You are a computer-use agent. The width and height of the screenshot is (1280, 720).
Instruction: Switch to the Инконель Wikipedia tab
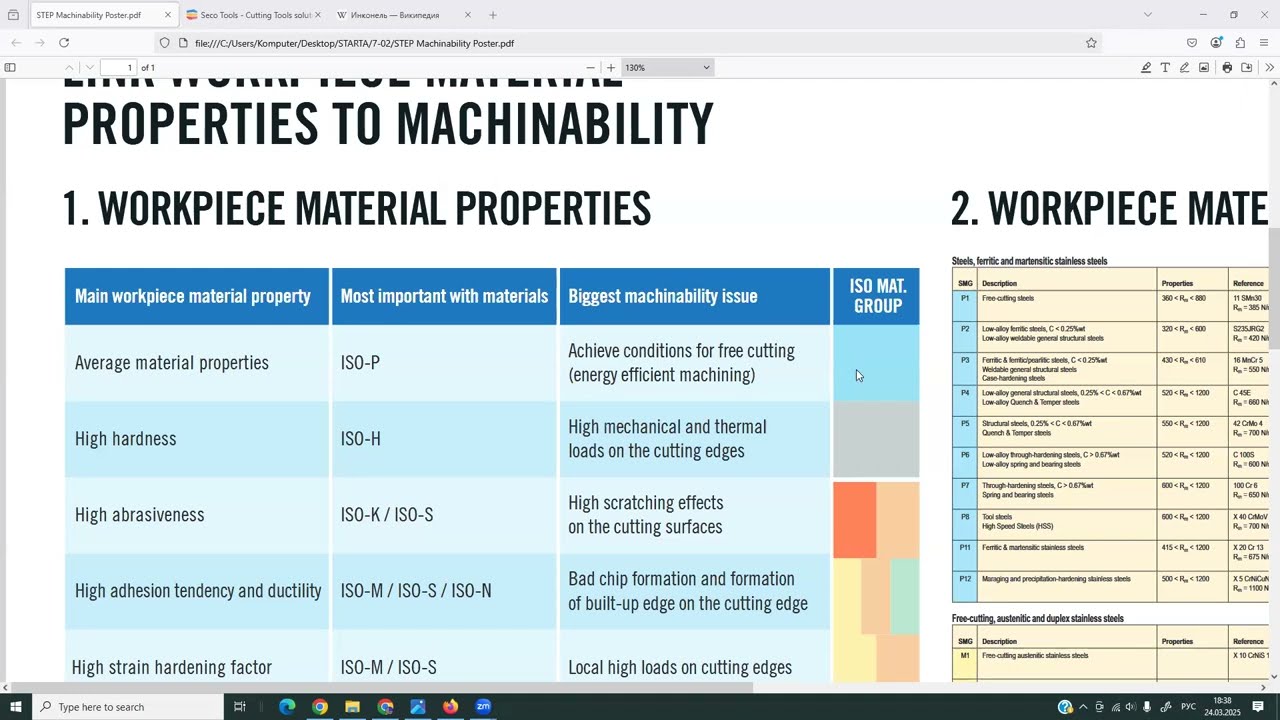coord(402,15)
